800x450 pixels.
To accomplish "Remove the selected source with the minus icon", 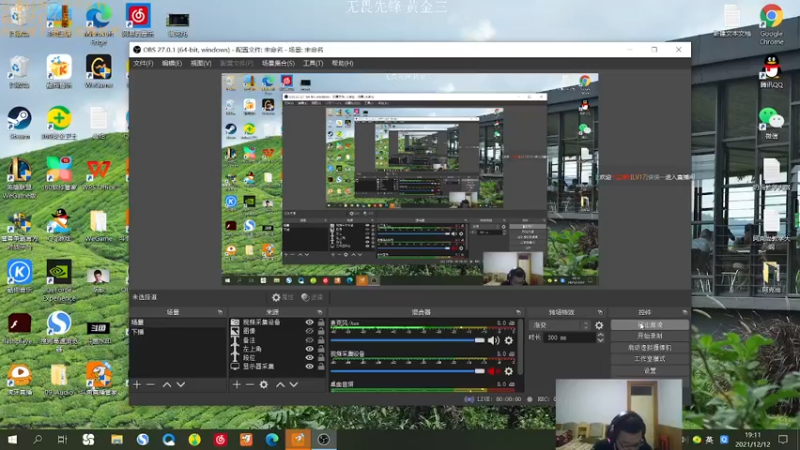I will coord(249,384).
